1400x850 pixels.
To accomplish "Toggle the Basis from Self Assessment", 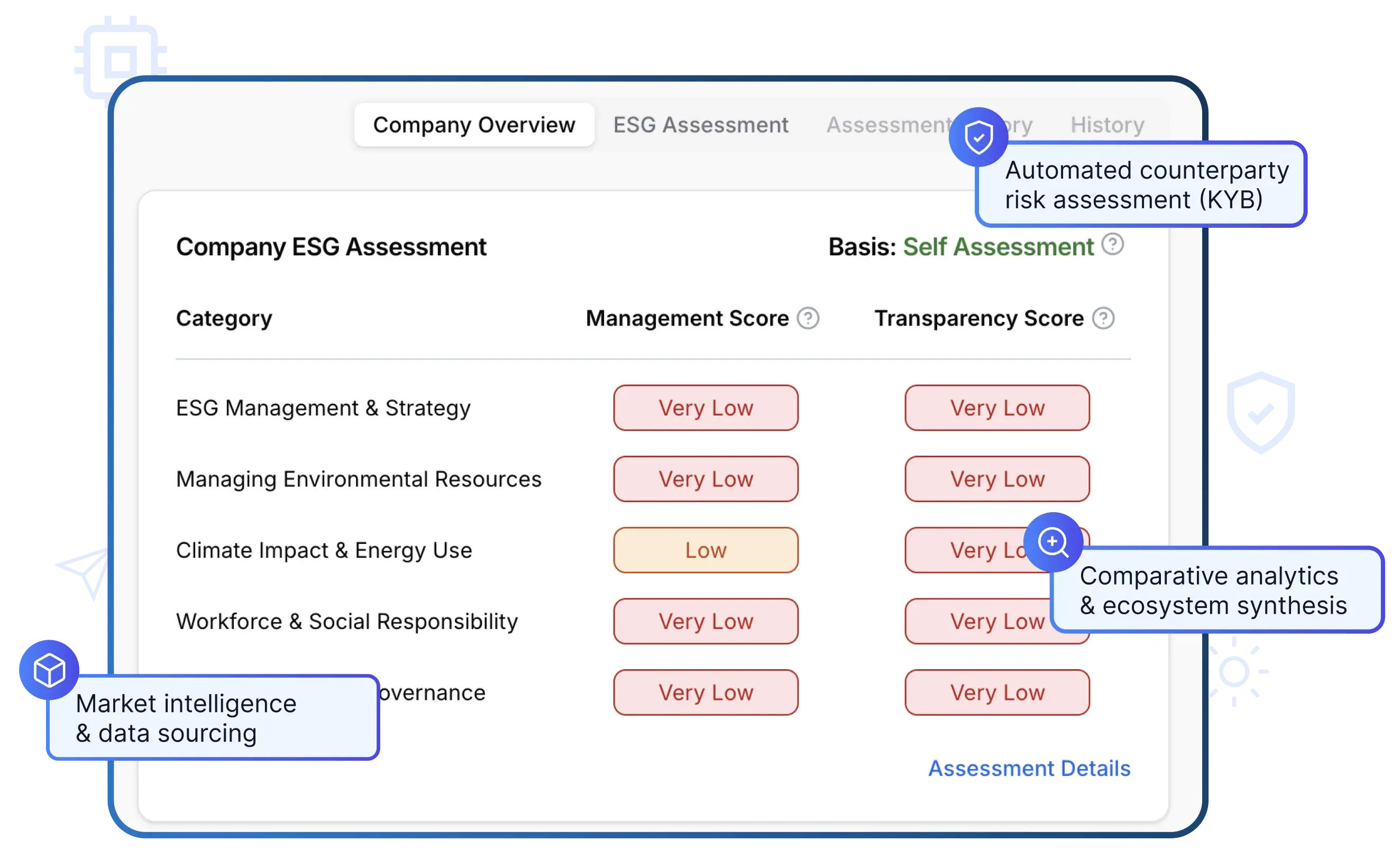I will pyautogui.click(x=998, y=247).
